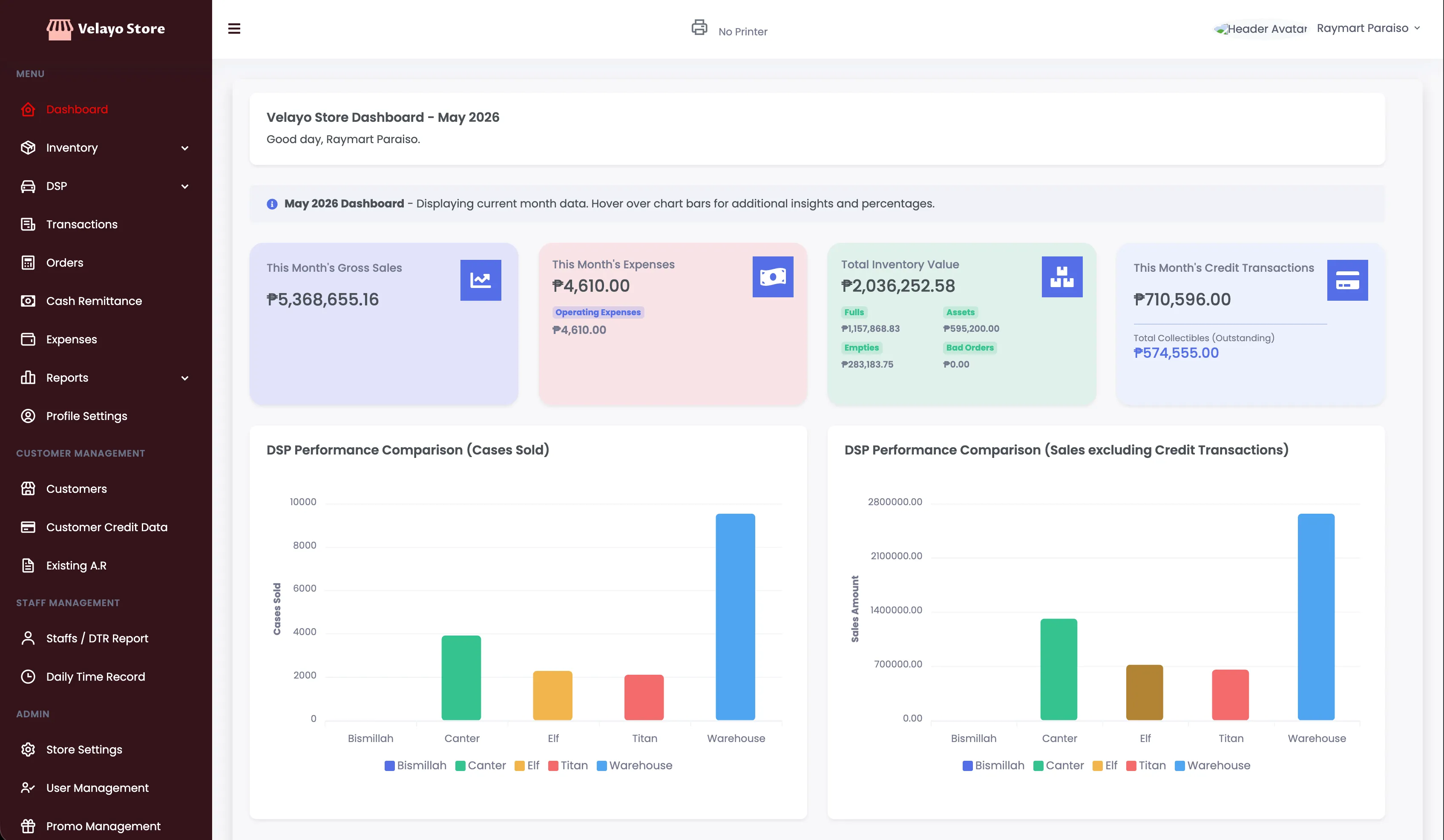Click the User Management icon
The width and height of the screenshot is (1444, 840).
point(28,788)
